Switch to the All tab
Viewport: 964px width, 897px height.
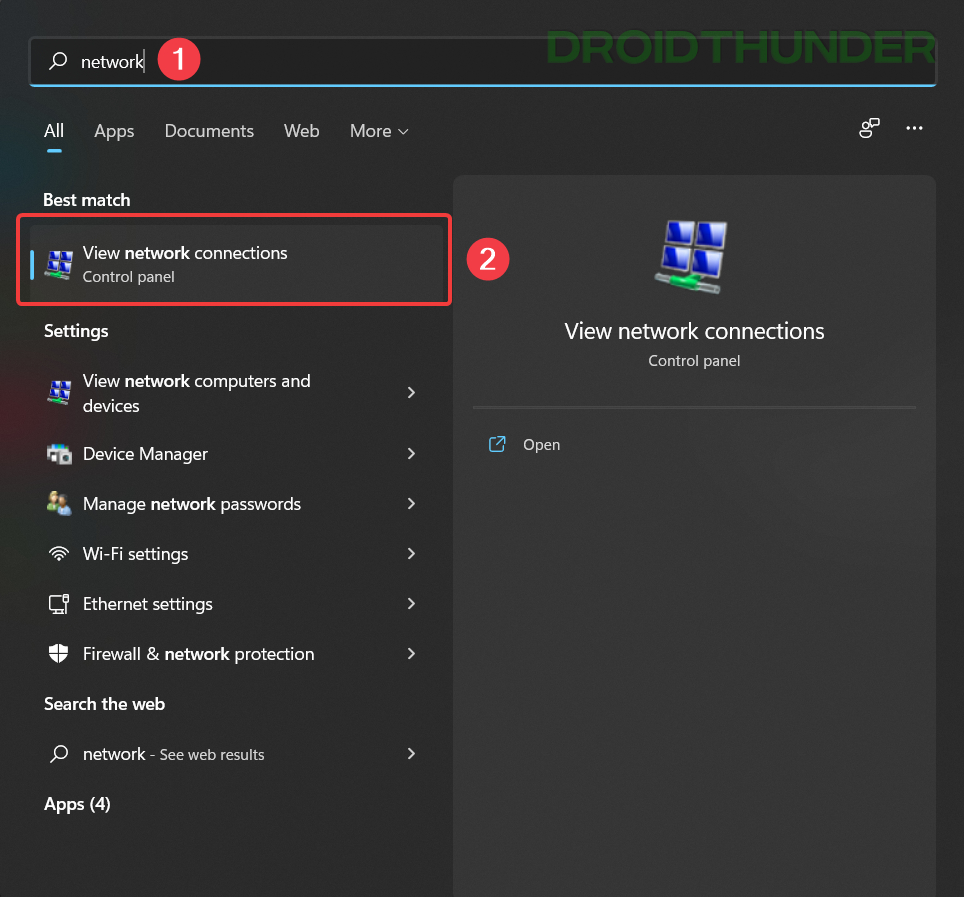pos(54,130)
